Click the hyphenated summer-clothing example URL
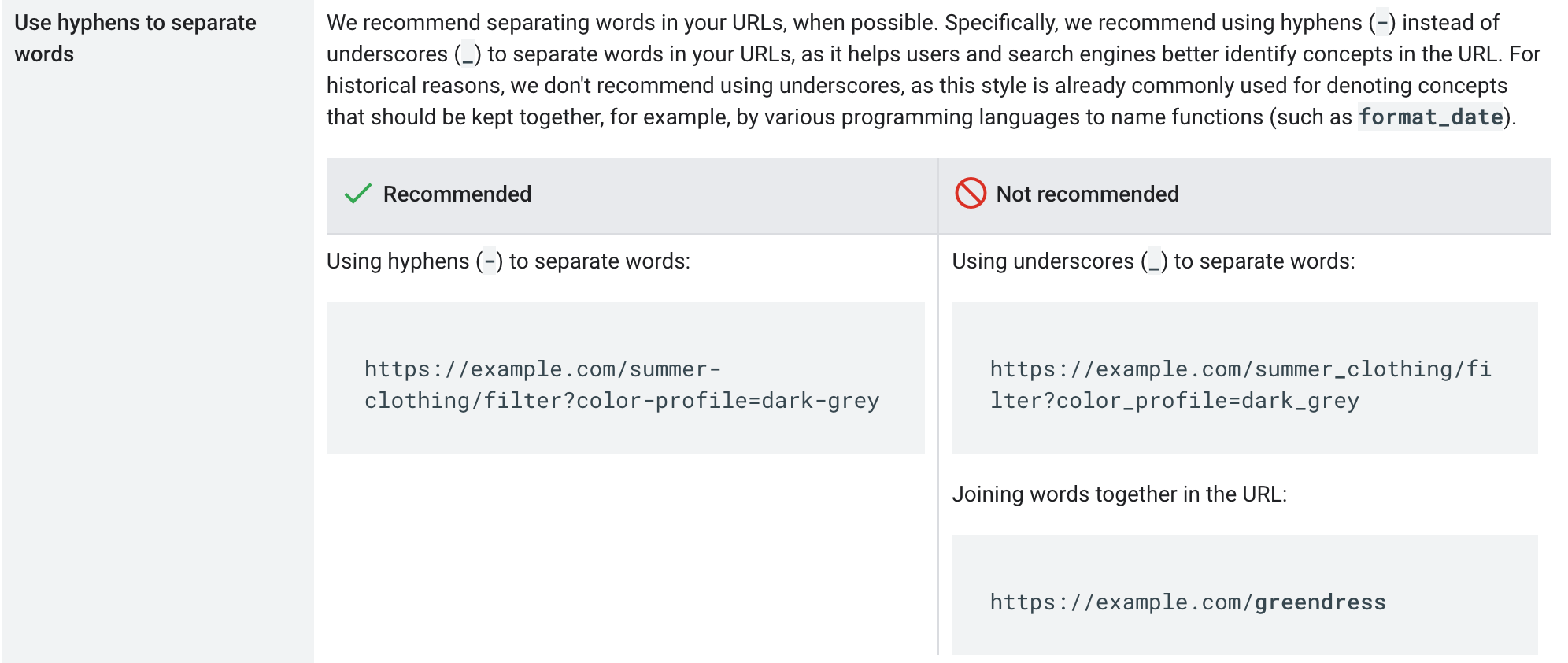Screen dimensions: 1568x663 coord(622,385)
